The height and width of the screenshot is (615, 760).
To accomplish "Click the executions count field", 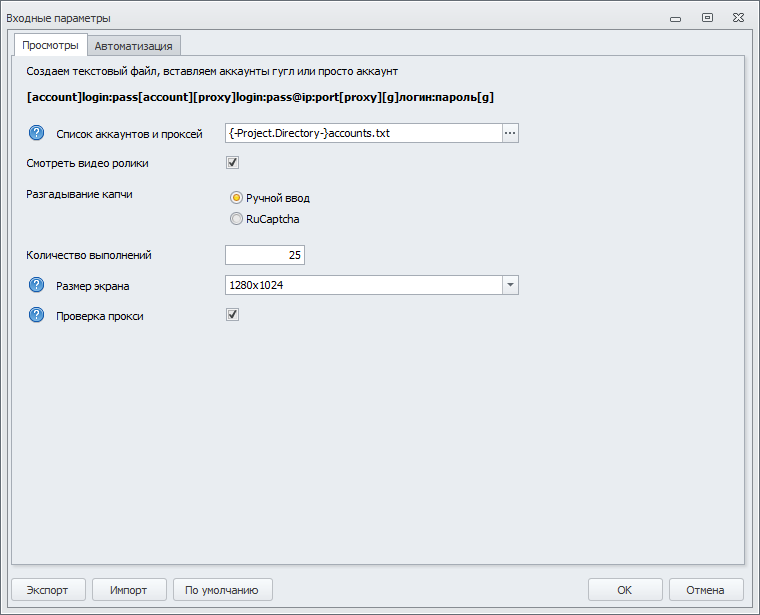I will pyautogui.click(x=265, y=255).
